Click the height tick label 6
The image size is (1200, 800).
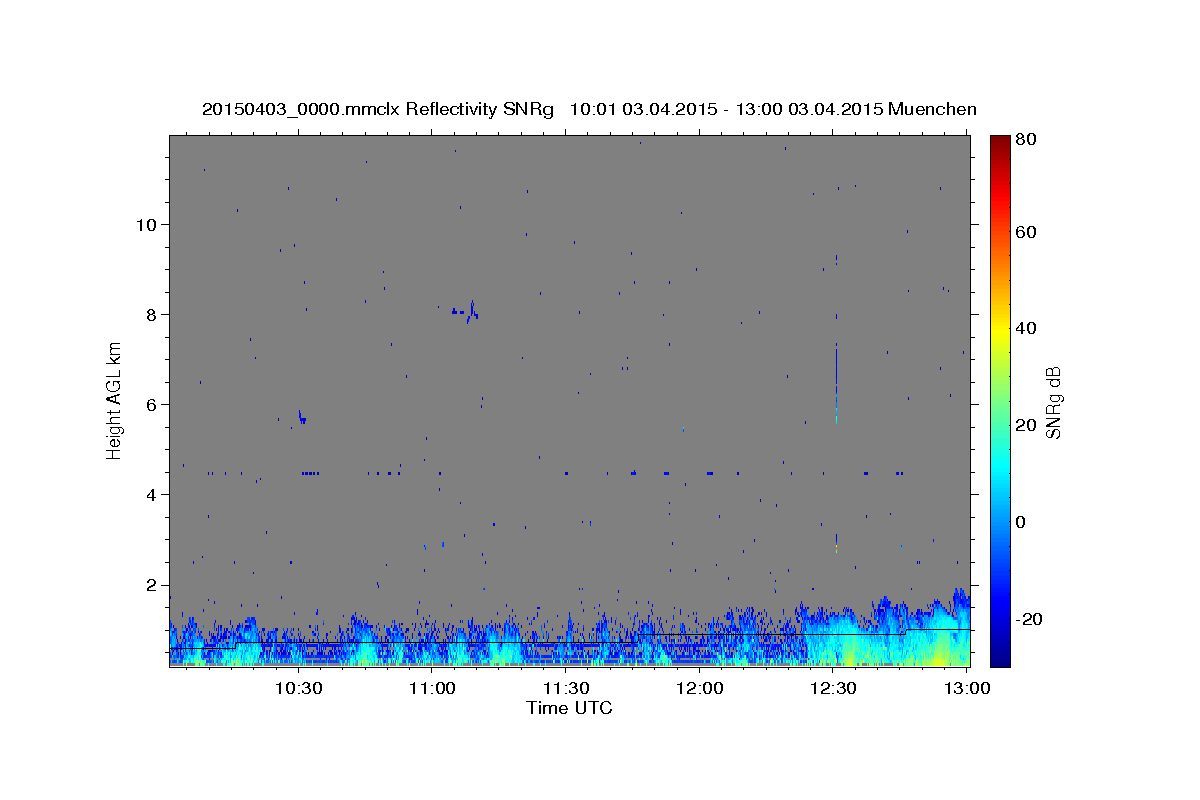point(150,404)
